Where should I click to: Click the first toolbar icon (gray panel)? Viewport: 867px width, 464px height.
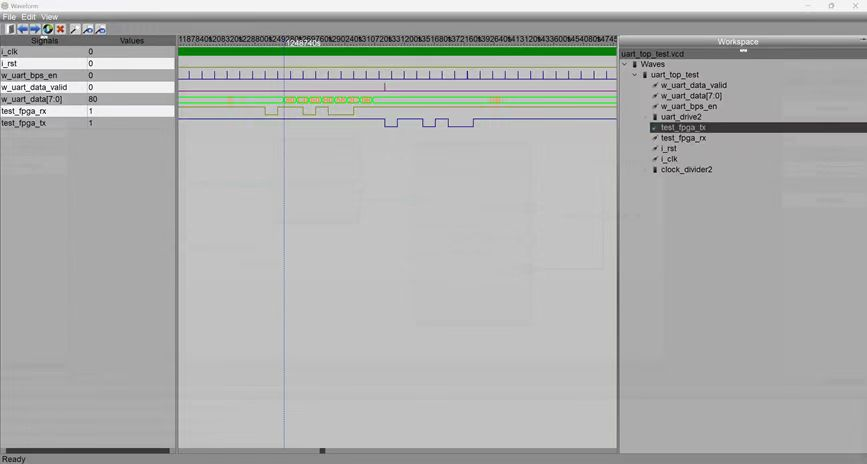pyautogui.click(x=10, y=29)
